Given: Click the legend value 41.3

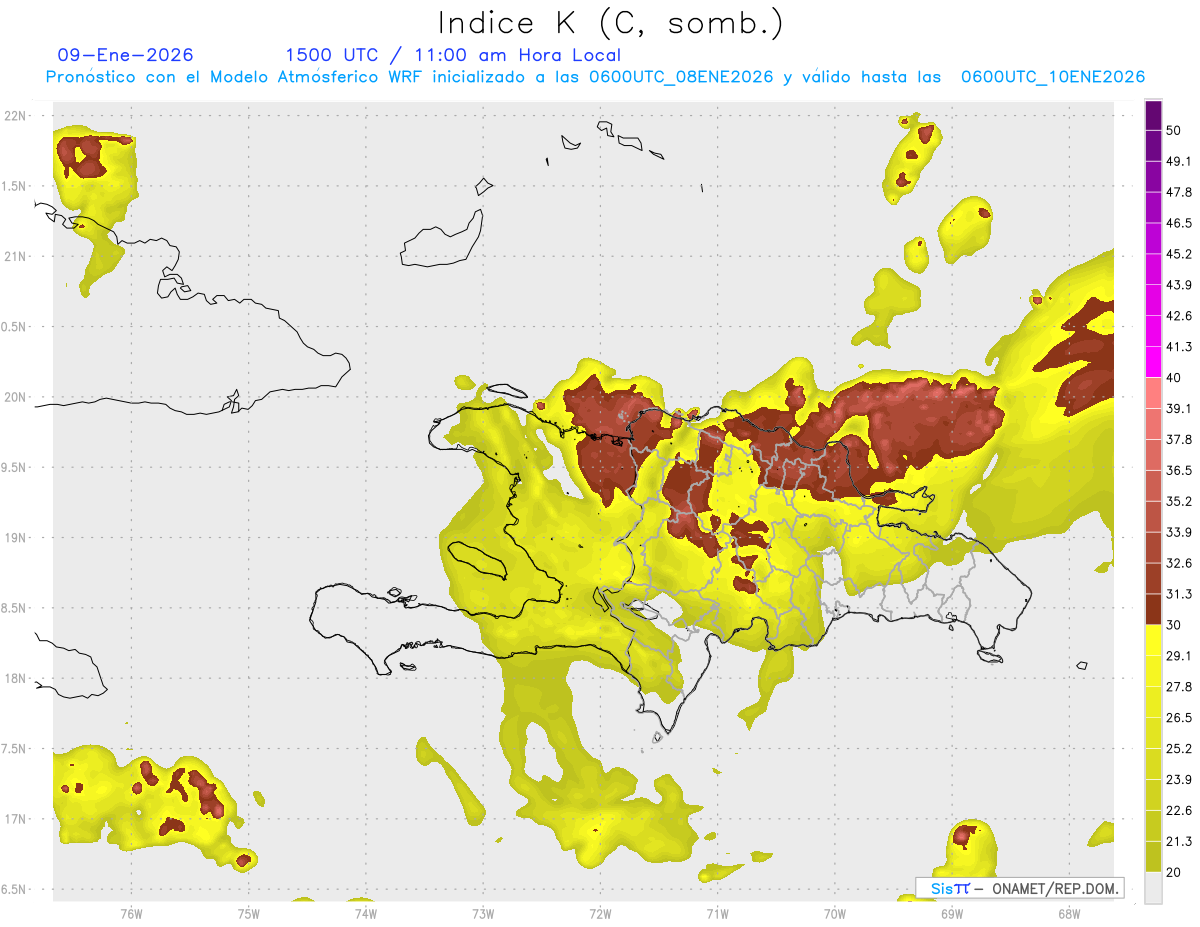Looking at the screenshot, I should [1179, 347].
